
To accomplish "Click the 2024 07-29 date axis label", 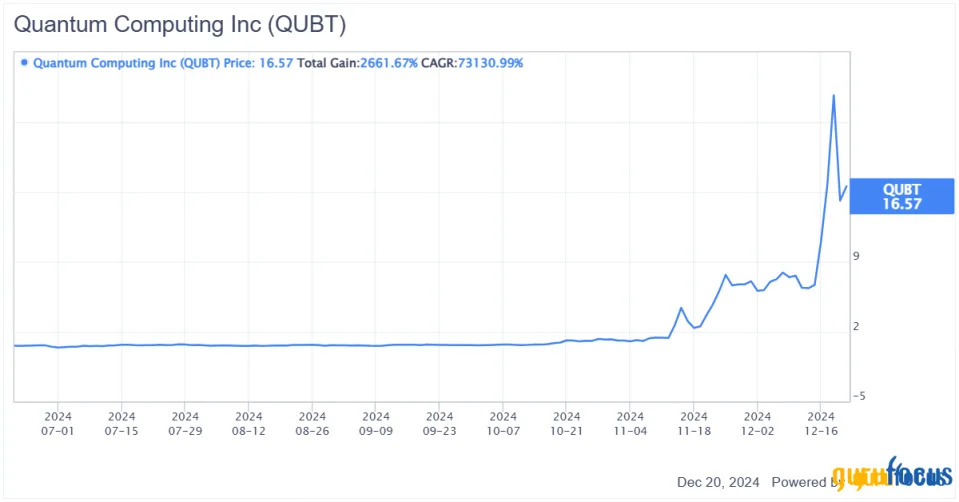I will click(185, 424).
